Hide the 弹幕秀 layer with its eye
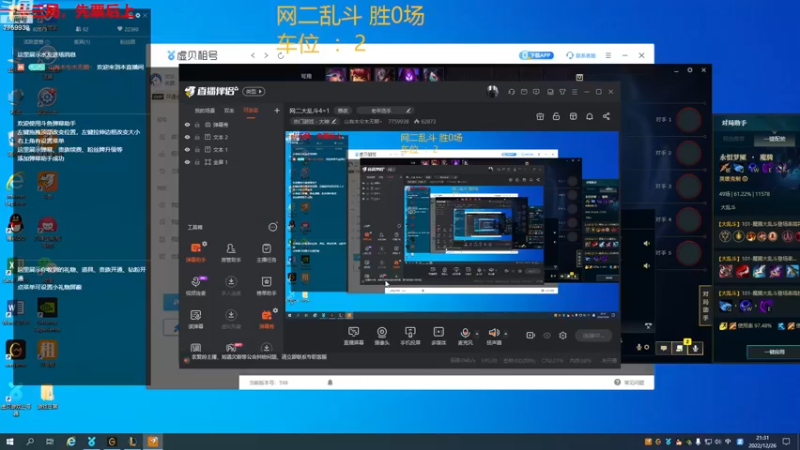 (187, 124)
